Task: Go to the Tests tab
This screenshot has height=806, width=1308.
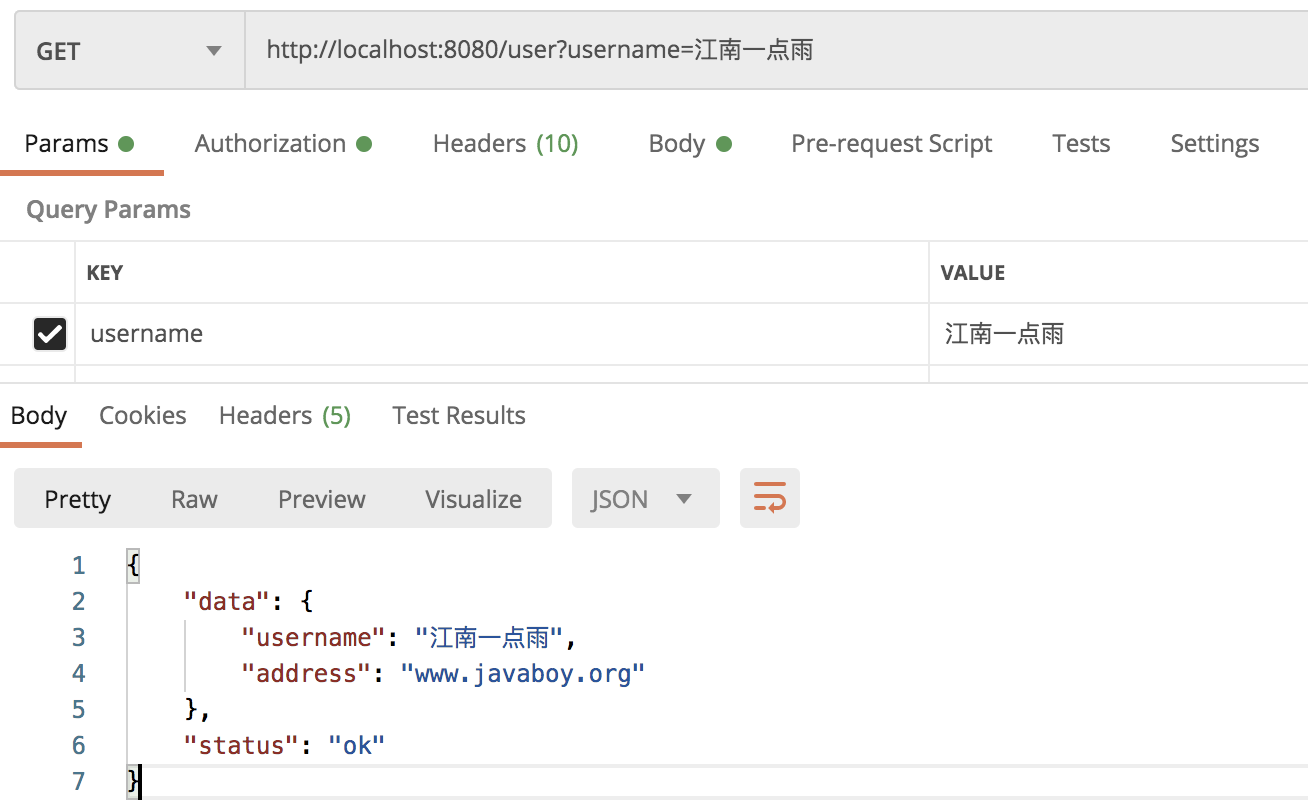Action: 1081,144
